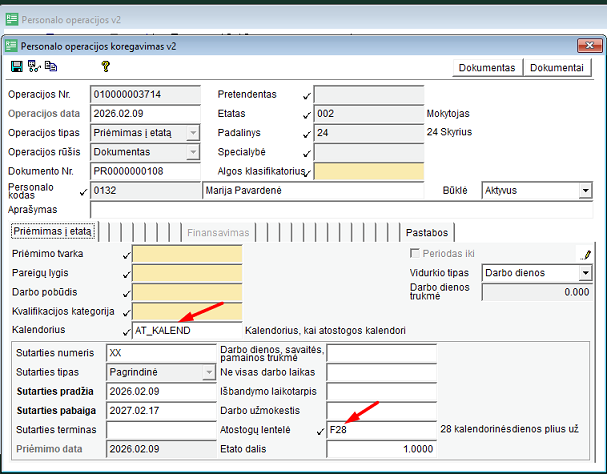Click the Aprašymas text field
This screenshot has height=474, width=607.
[340, 210]
